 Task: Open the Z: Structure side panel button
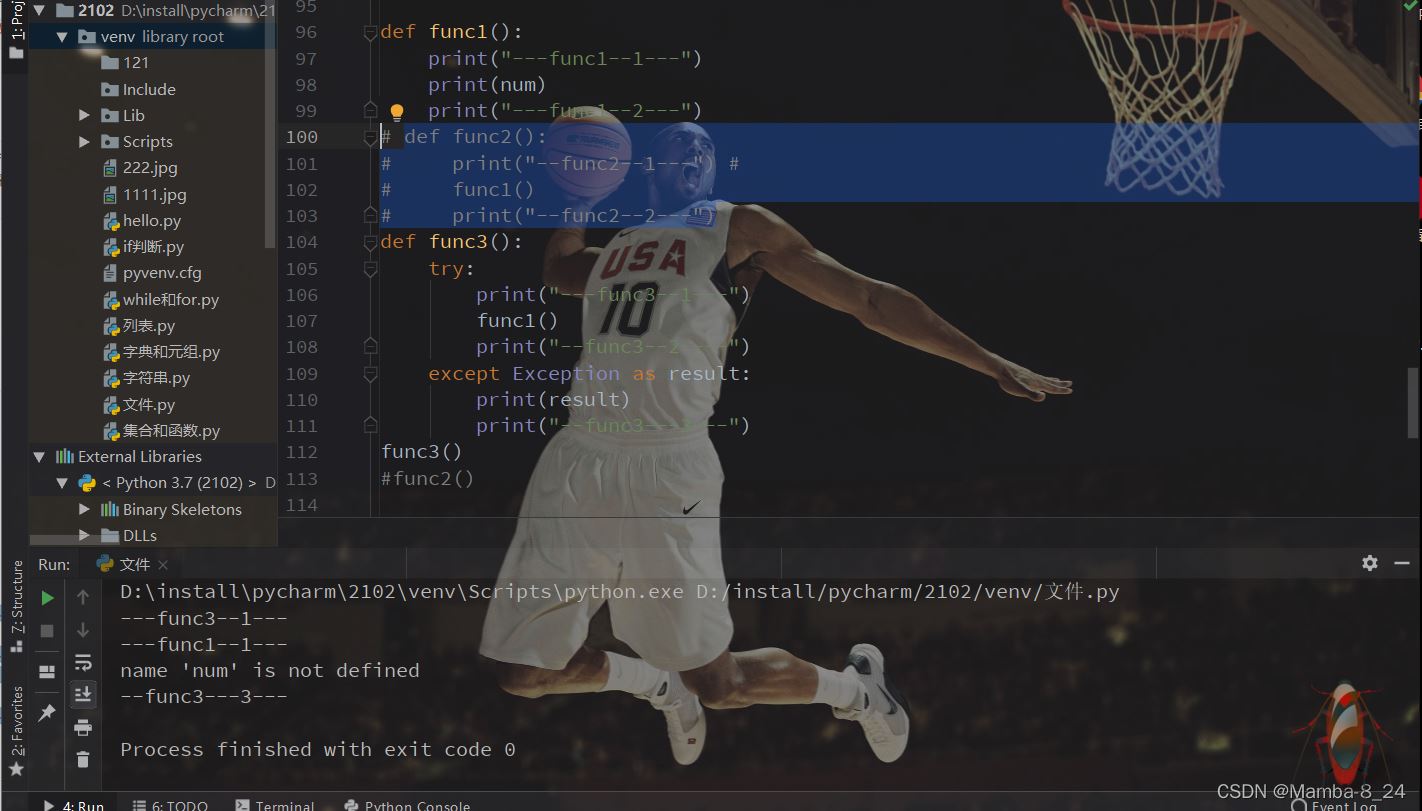point(16,605)
